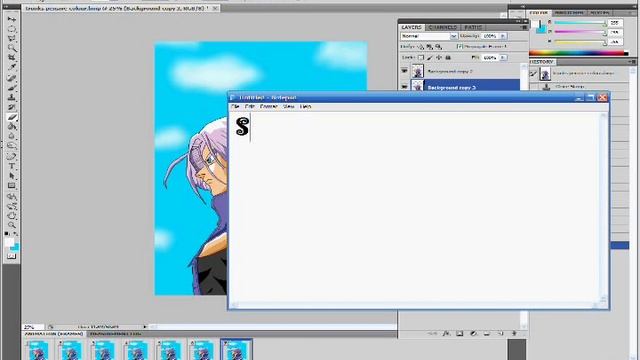Select the Gradient tool

coord(12,127)
